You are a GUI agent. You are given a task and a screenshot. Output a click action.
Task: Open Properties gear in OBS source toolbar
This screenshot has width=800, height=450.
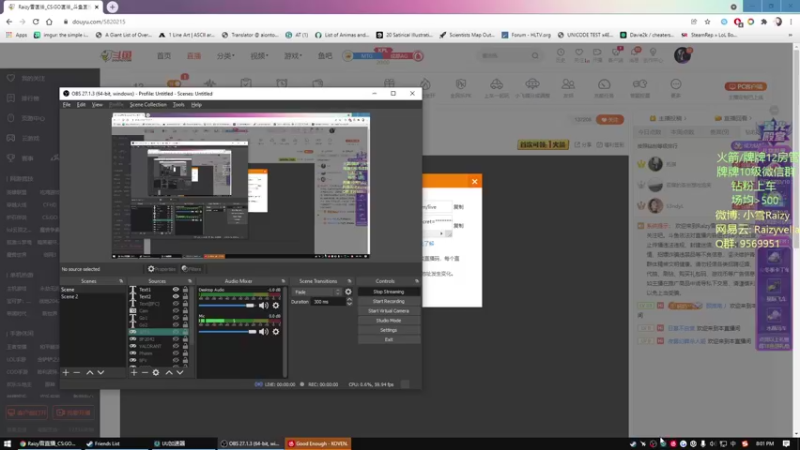[161, 269]
